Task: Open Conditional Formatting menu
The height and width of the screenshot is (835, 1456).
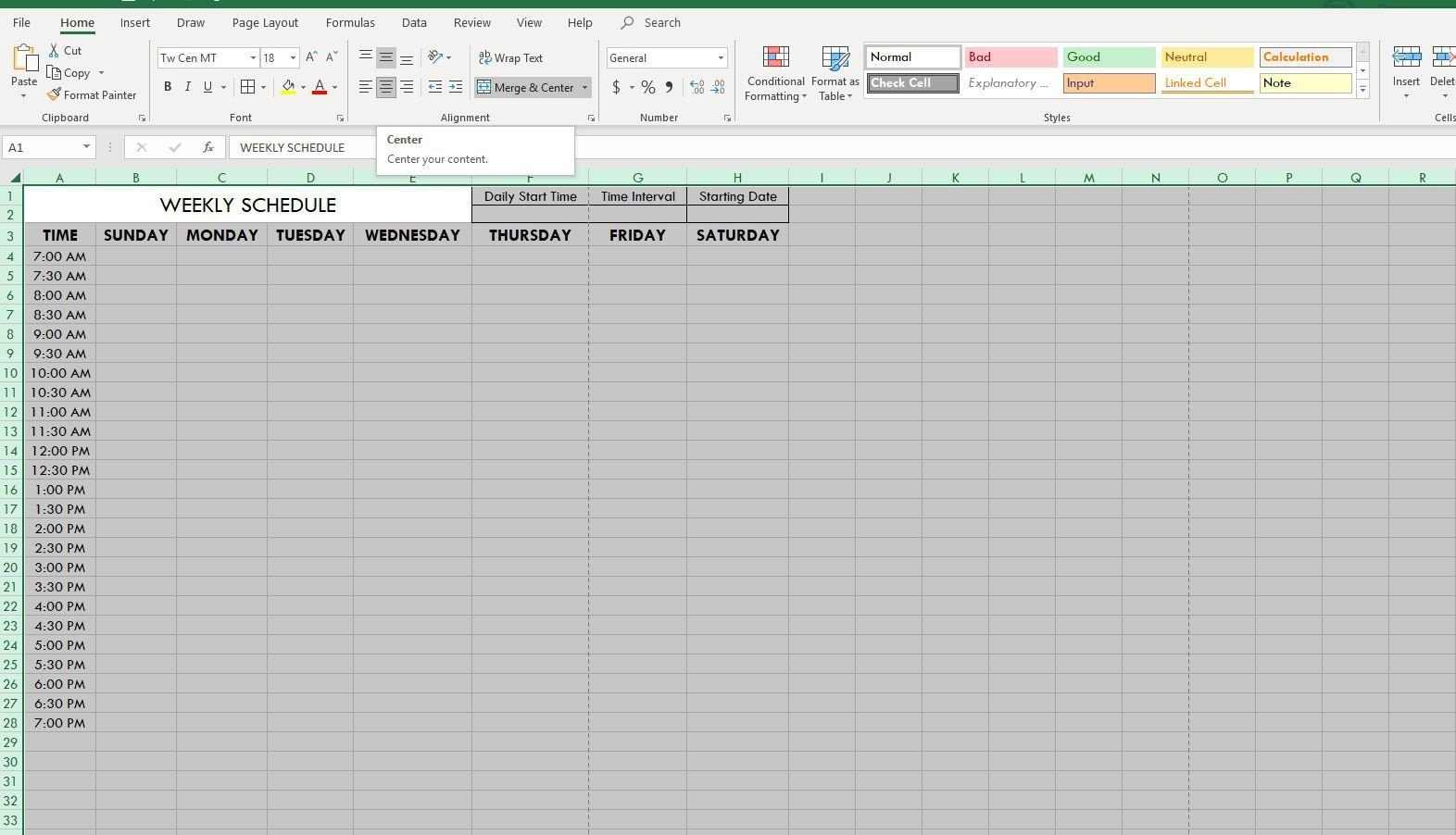Action: point(775,74)
